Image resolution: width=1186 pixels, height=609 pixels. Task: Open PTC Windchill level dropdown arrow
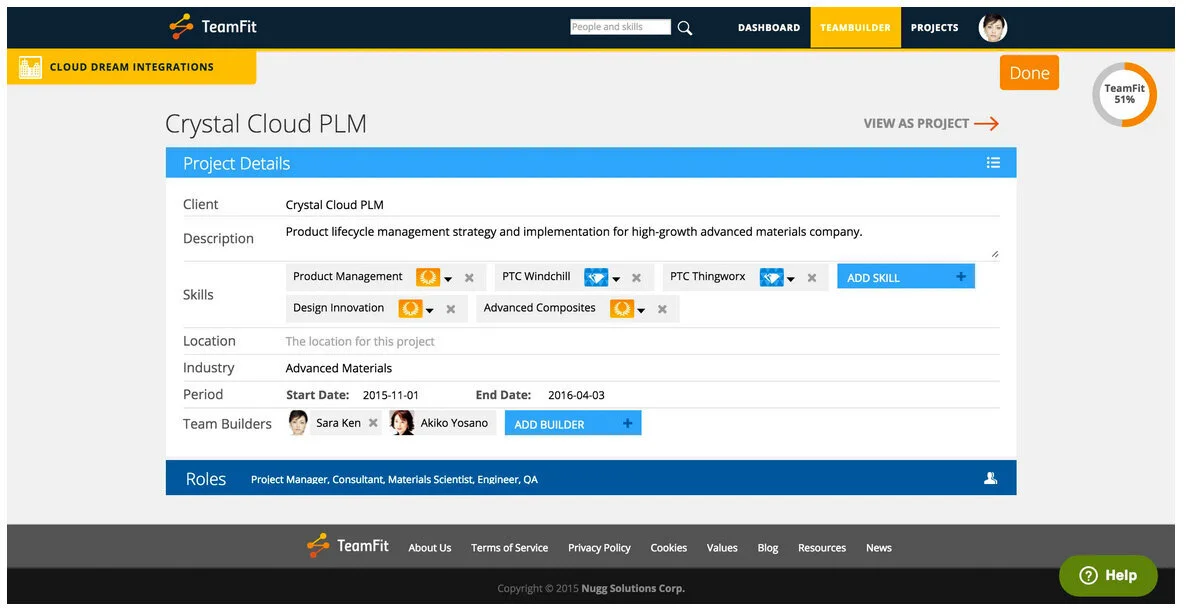pos(616,279)
